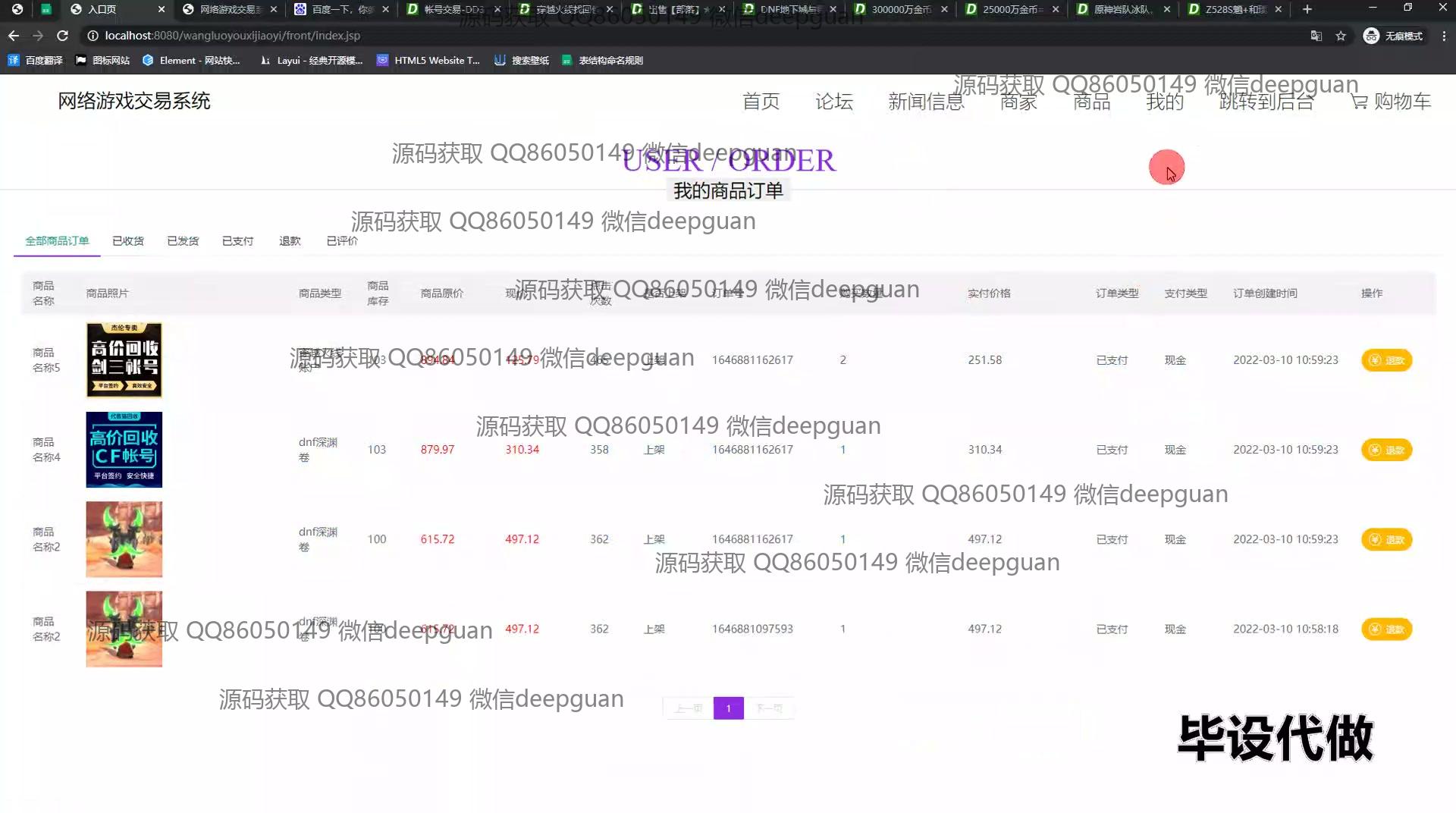1456x813 pixels.
Task: Switch to the 已发货 tab
Action: pyautogui.click(x=183, y=241)
